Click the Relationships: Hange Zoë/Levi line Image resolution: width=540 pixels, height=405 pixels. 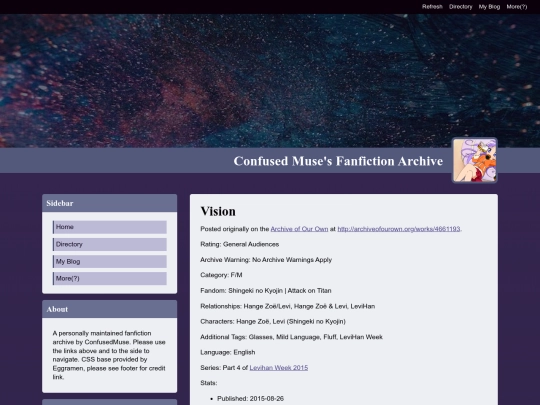[x=288, y=306]
